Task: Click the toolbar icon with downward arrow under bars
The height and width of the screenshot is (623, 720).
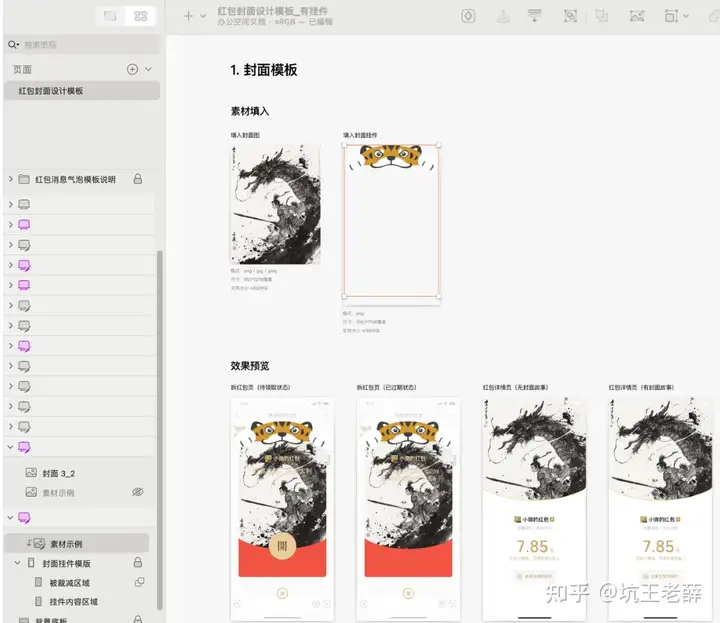Action: pyautogui.click(x=534, y=16)
